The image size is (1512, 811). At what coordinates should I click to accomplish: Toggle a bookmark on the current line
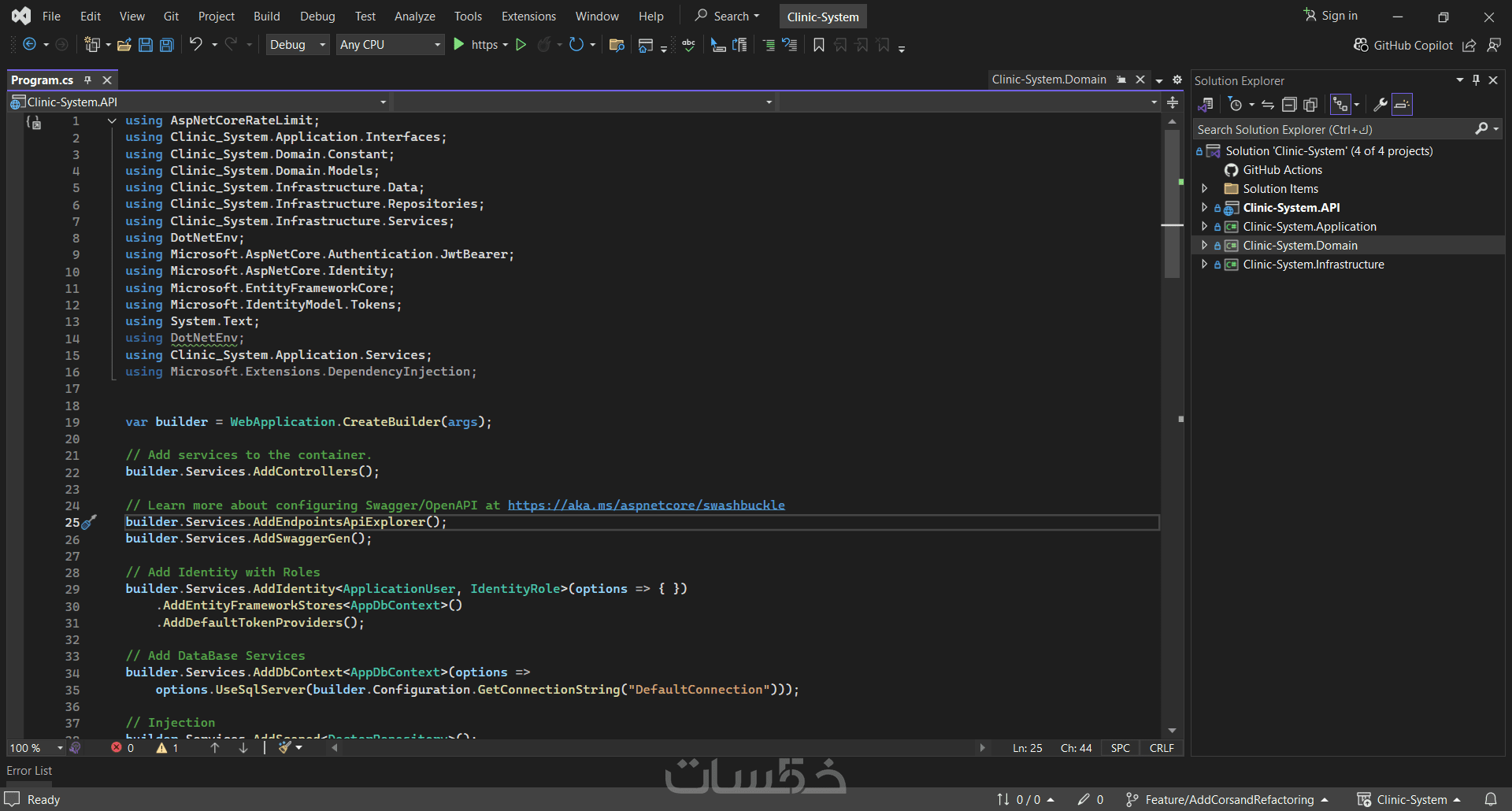(x=819, y=45)
